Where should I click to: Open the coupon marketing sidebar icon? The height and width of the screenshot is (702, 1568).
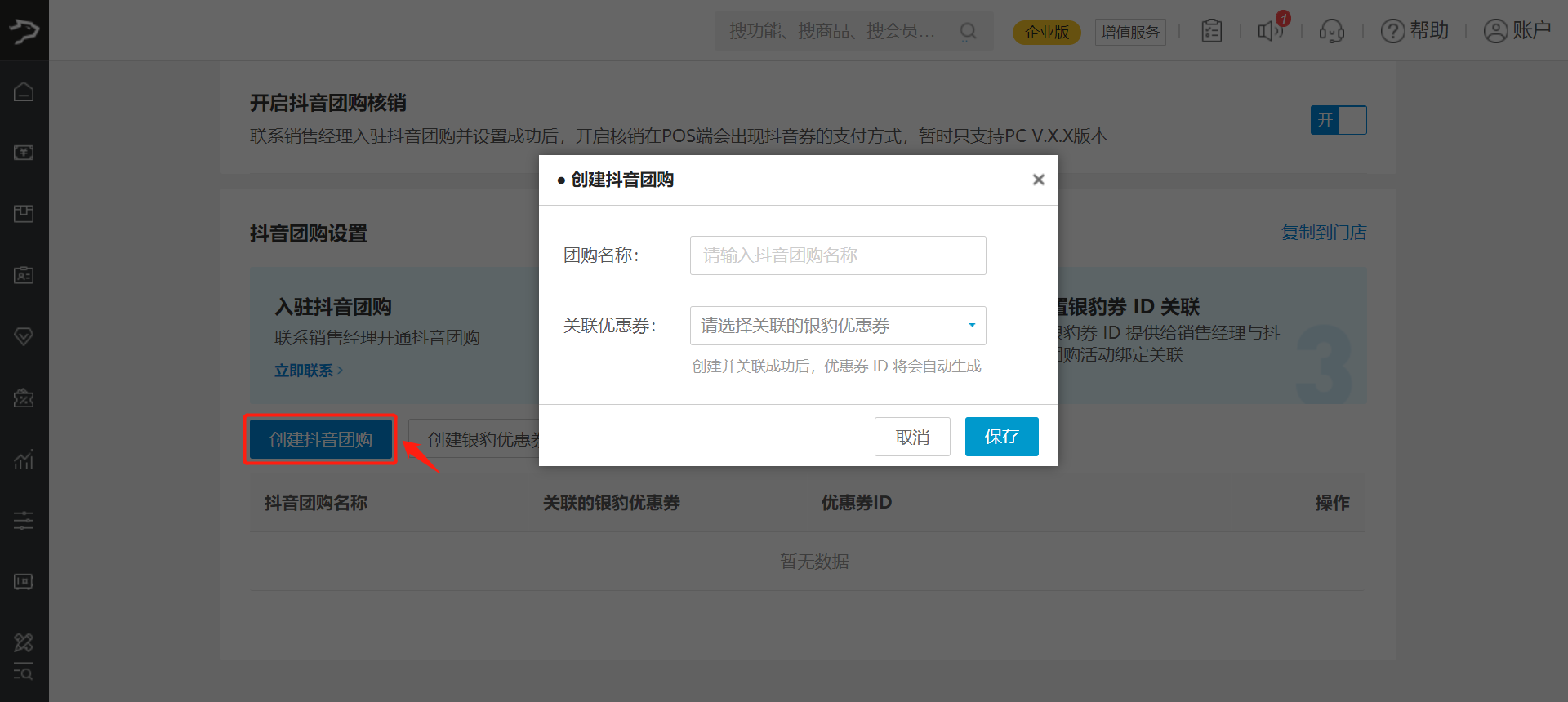pos(24,398)
